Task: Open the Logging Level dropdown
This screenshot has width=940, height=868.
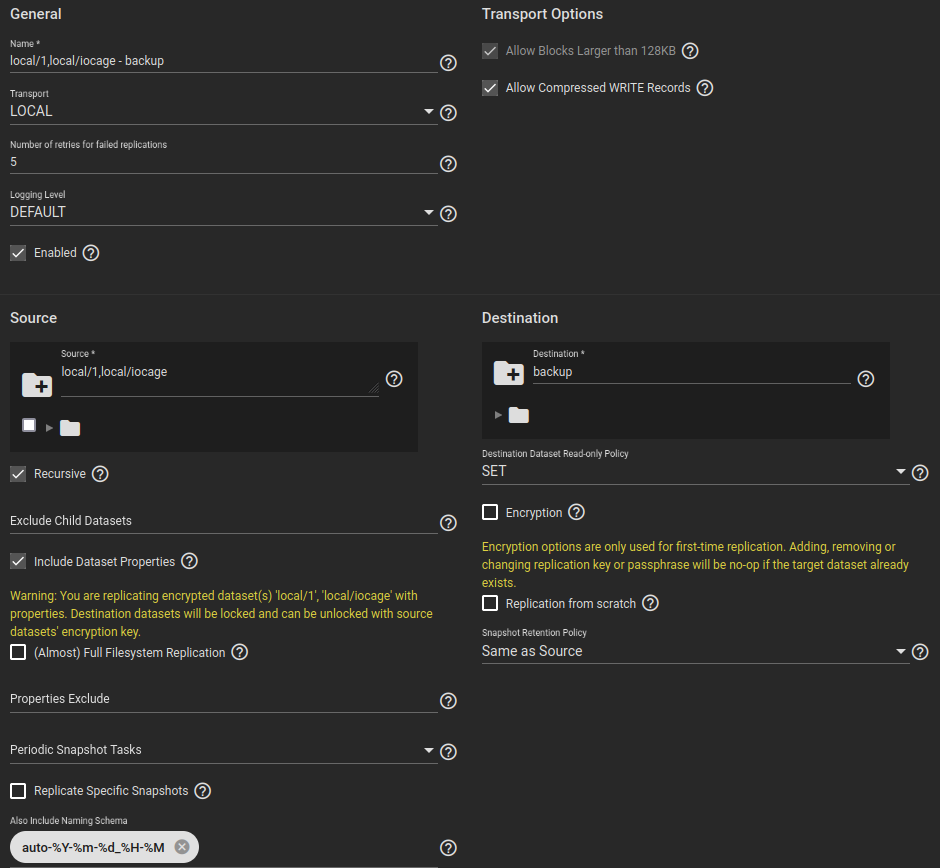Action: point(223,212)
